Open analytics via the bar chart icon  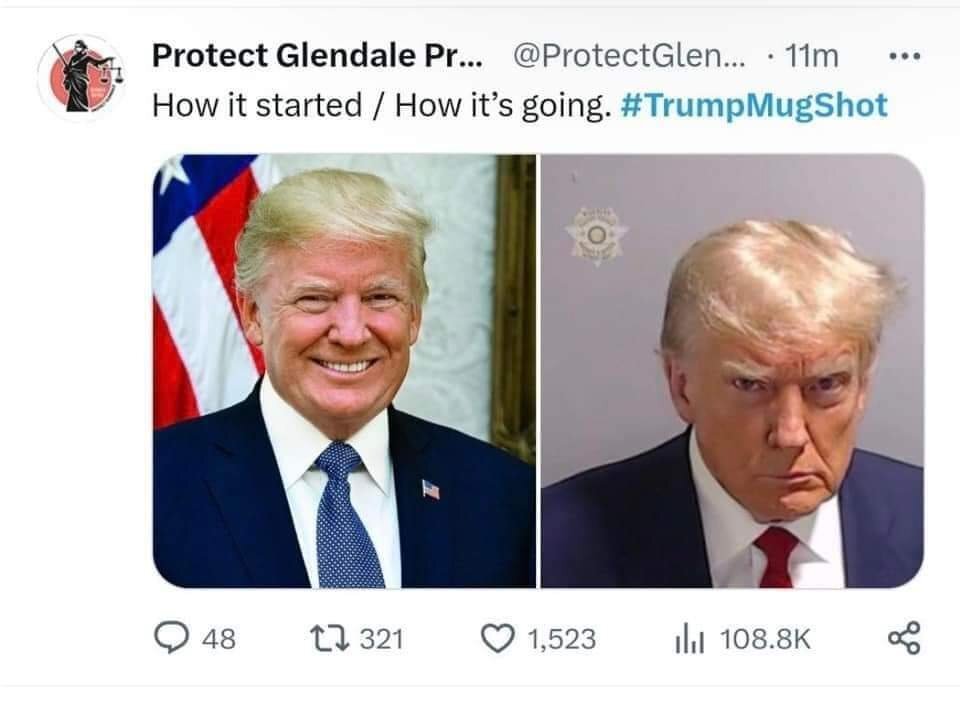(690, 640)
